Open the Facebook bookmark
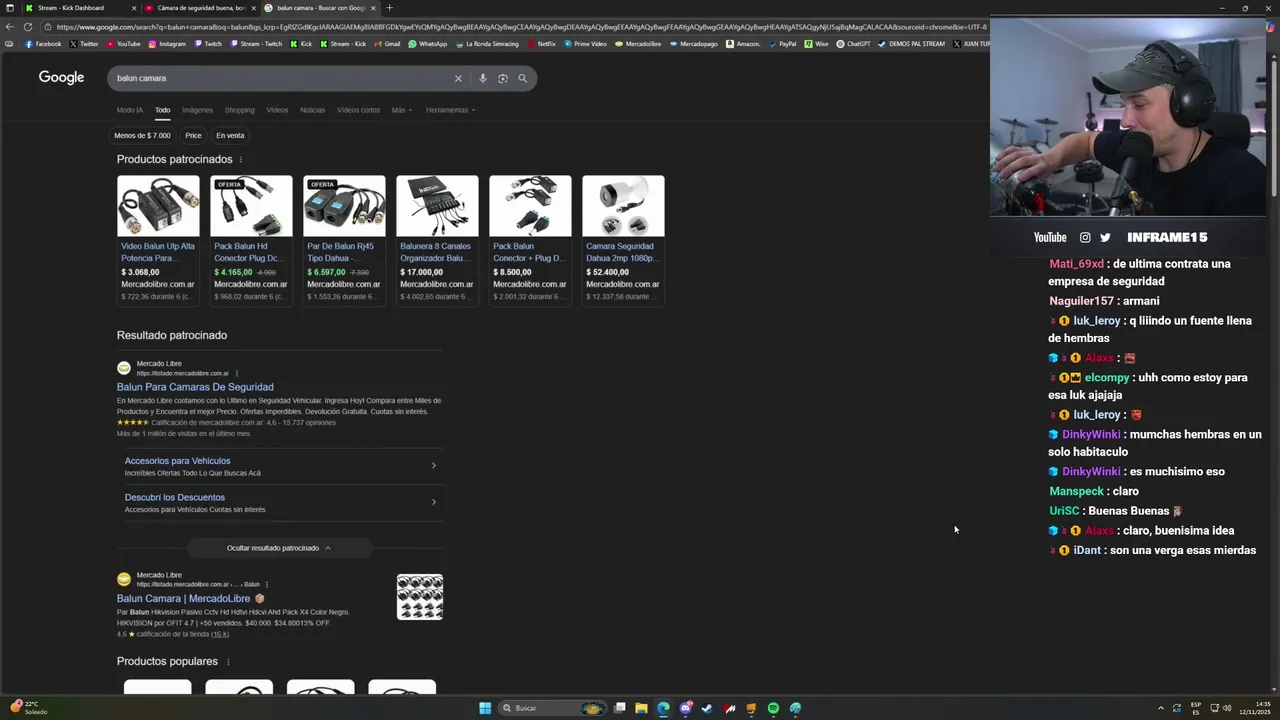Viewport: 1280px width, 720px height. pyautogui.click(x=43, y=44)
